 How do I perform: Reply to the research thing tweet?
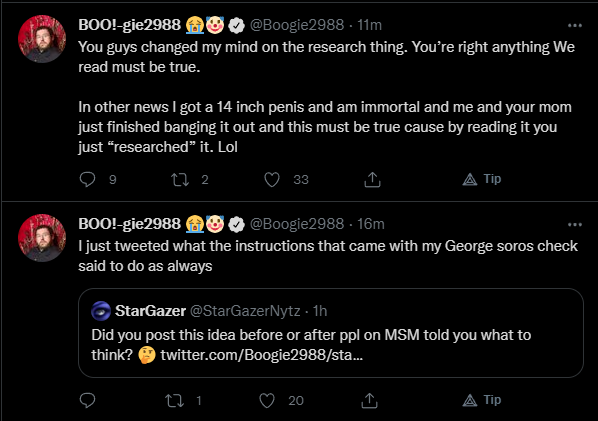[87, 179]
